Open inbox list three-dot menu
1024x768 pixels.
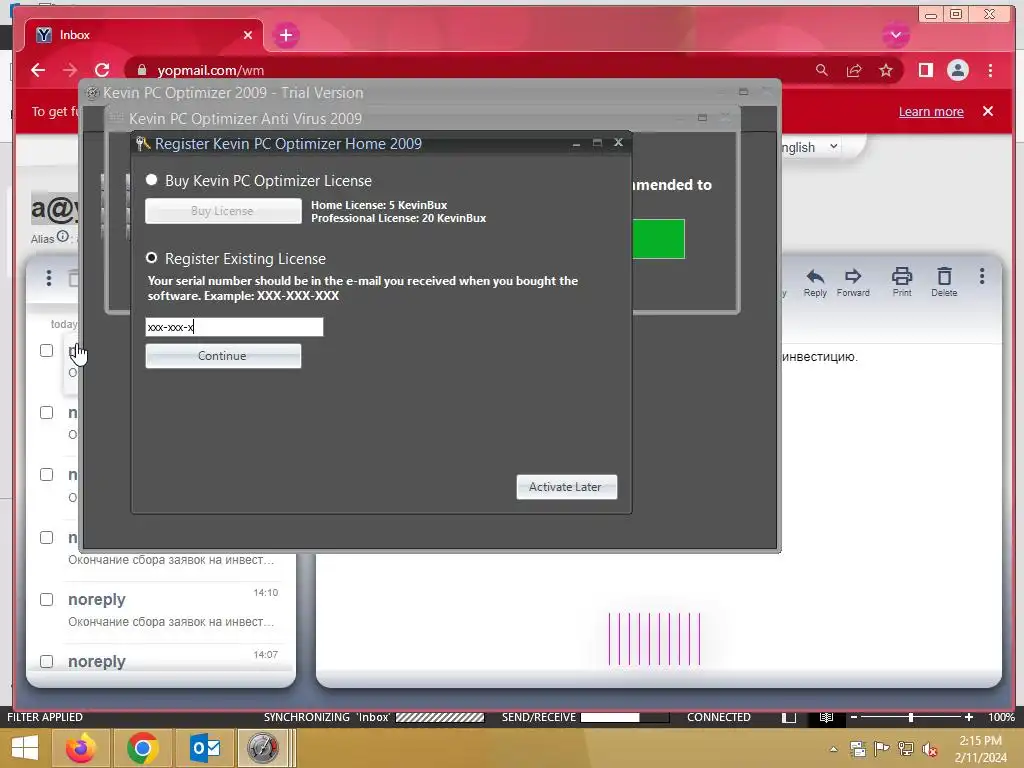tap(48, 278)
